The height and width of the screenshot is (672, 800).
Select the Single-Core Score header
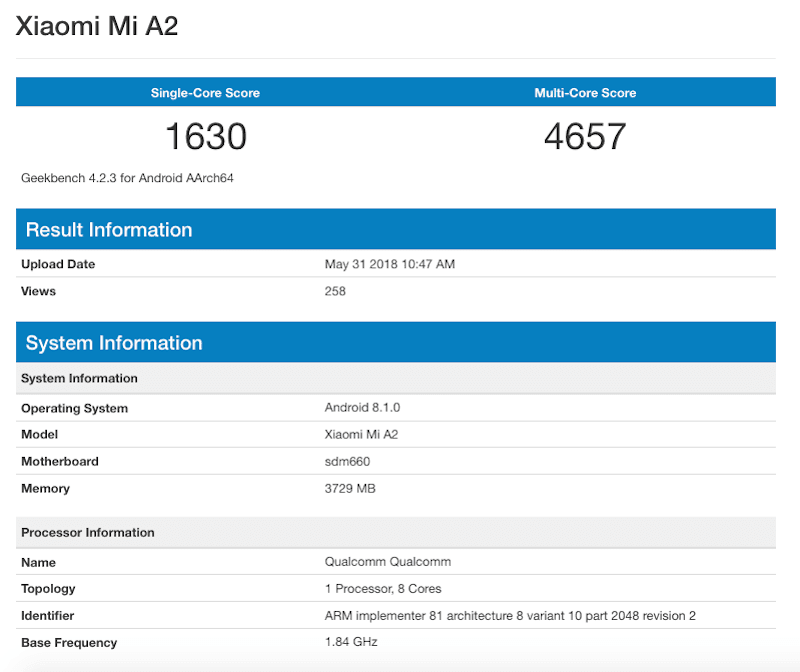[205, 93]
